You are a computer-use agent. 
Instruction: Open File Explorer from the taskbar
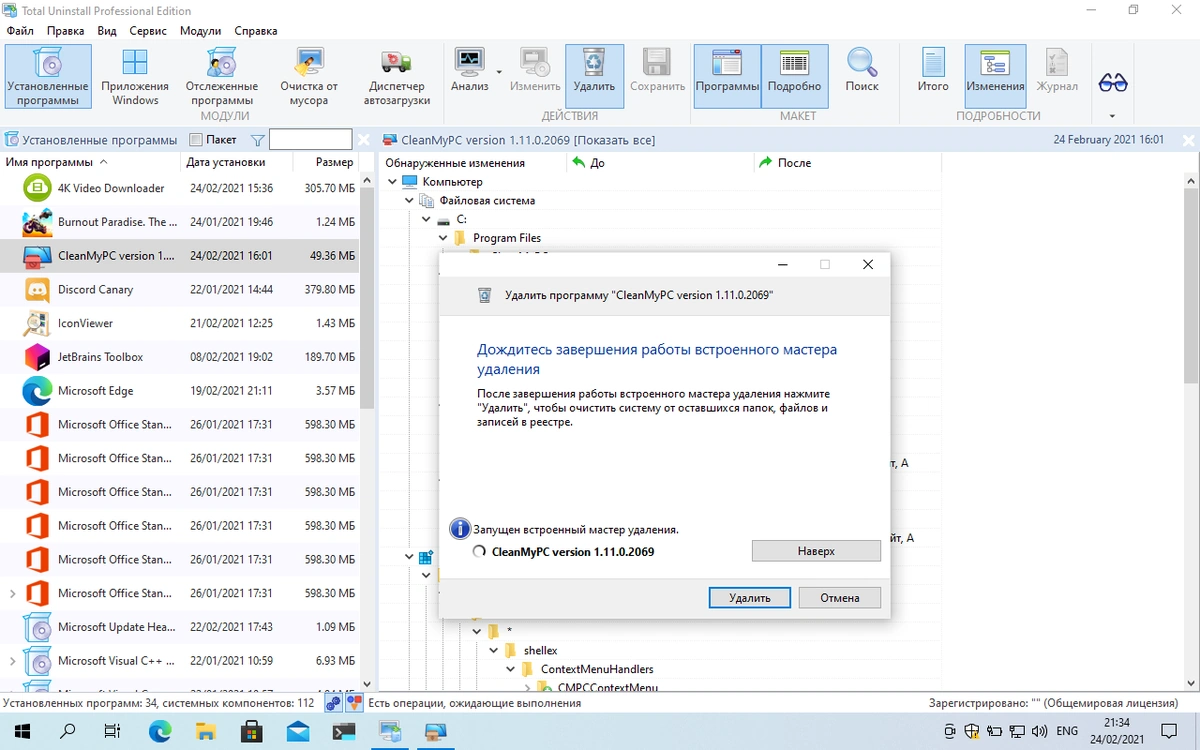coord(205,731)
